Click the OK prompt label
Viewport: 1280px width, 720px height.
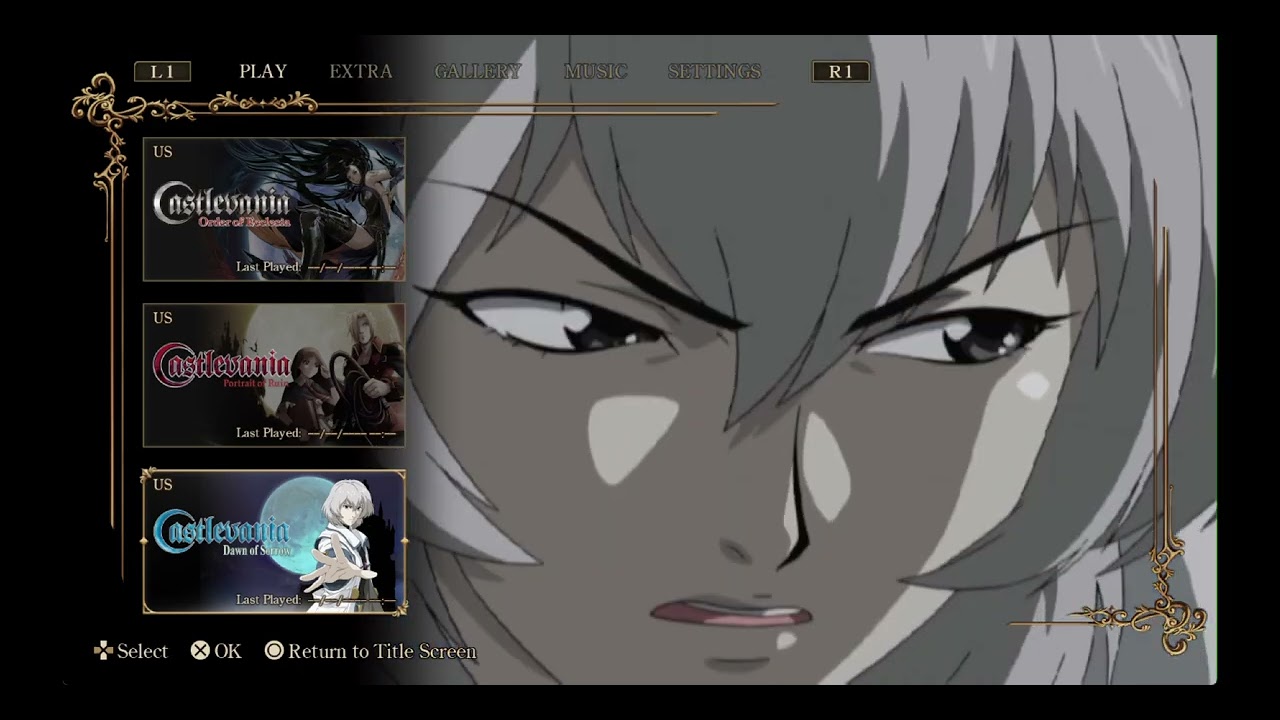coord(228,651)
